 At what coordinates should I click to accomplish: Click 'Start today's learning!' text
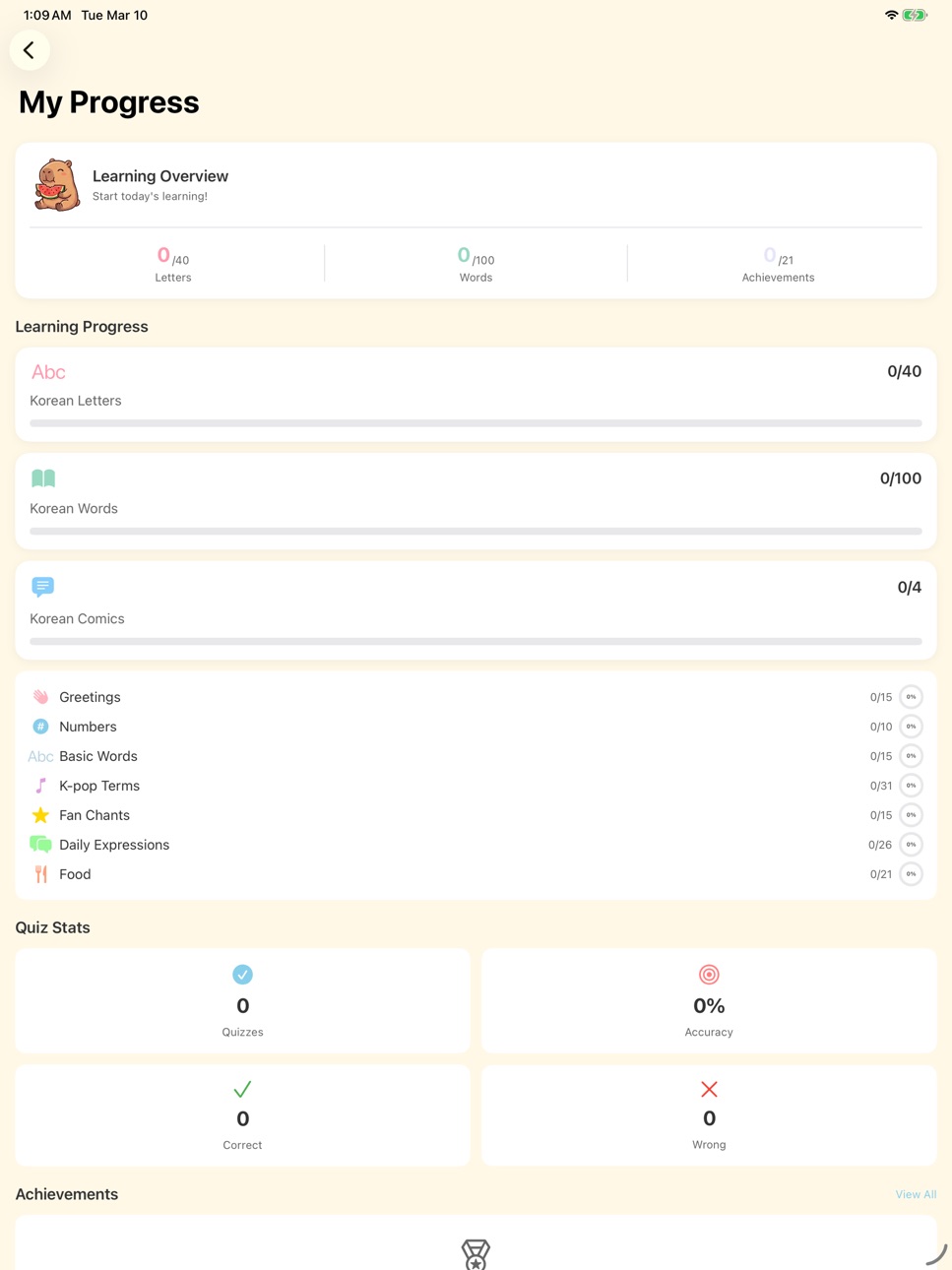pos(150,197)
